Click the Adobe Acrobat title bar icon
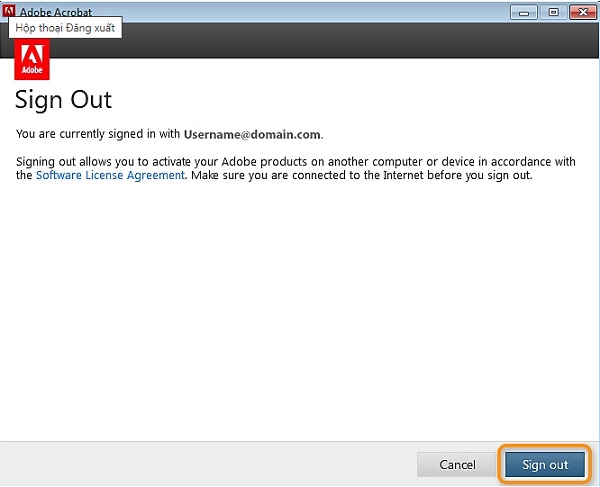The height and width of the screenshot is (487, 600). coord(8,11)
